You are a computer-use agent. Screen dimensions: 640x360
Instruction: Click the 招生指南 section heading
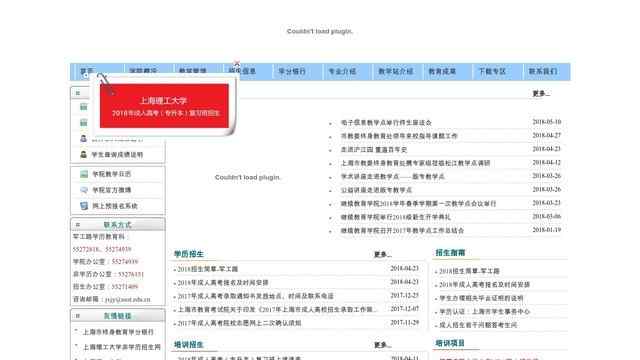coord(450,253)
